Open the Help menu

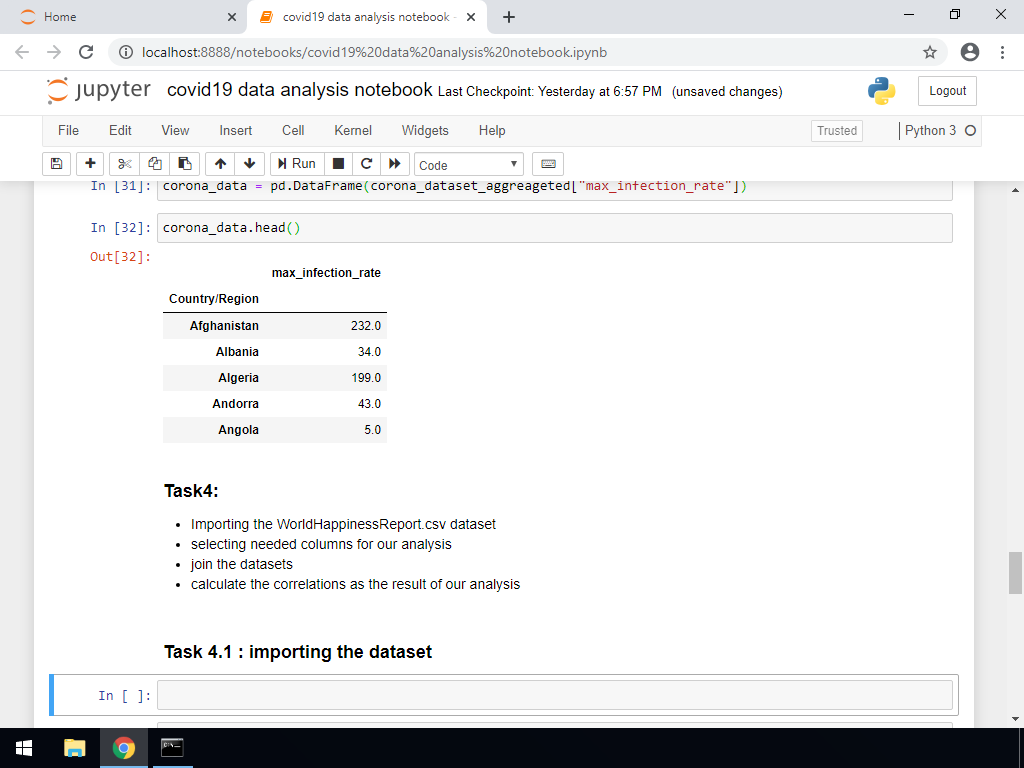coord(492,131)
